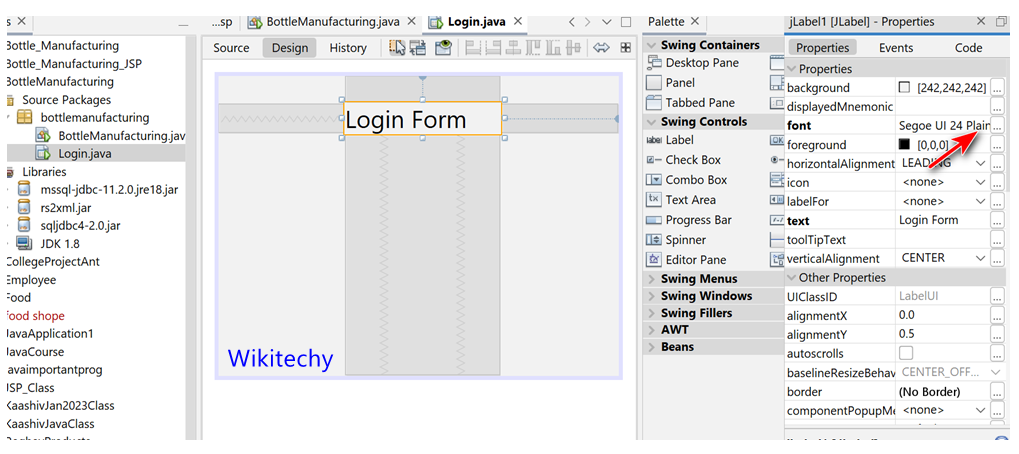The image size is (1019, 454).
Task: Edit the text property value field
Action: coord(942,220)
